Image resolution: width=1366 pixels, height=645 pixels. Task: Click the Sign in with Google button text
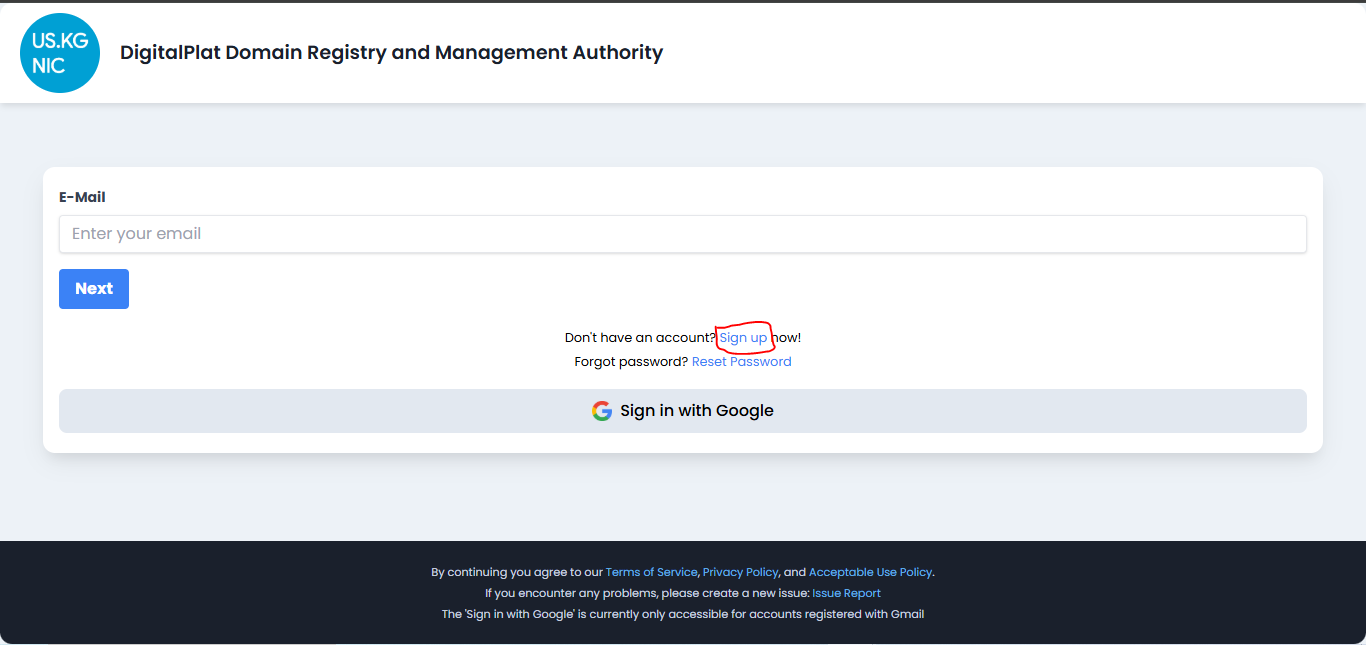[696, 411]
